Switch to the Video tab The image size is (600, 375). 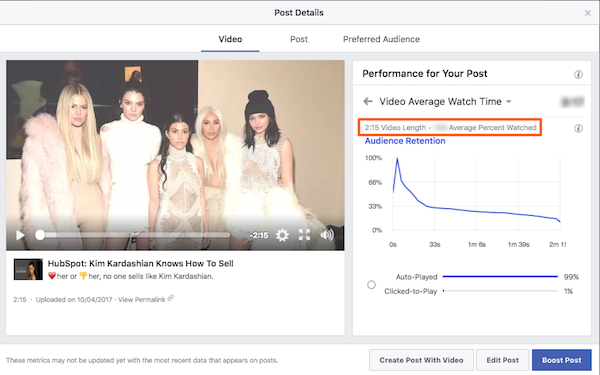tap(230, 39)
